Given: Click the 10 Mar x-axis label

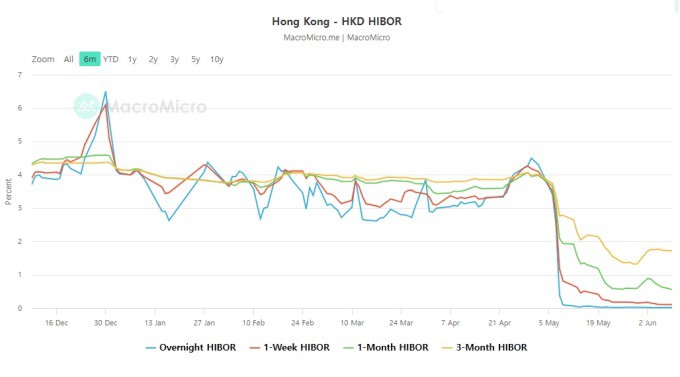Looking at the screenshot, I should point(352,323).
